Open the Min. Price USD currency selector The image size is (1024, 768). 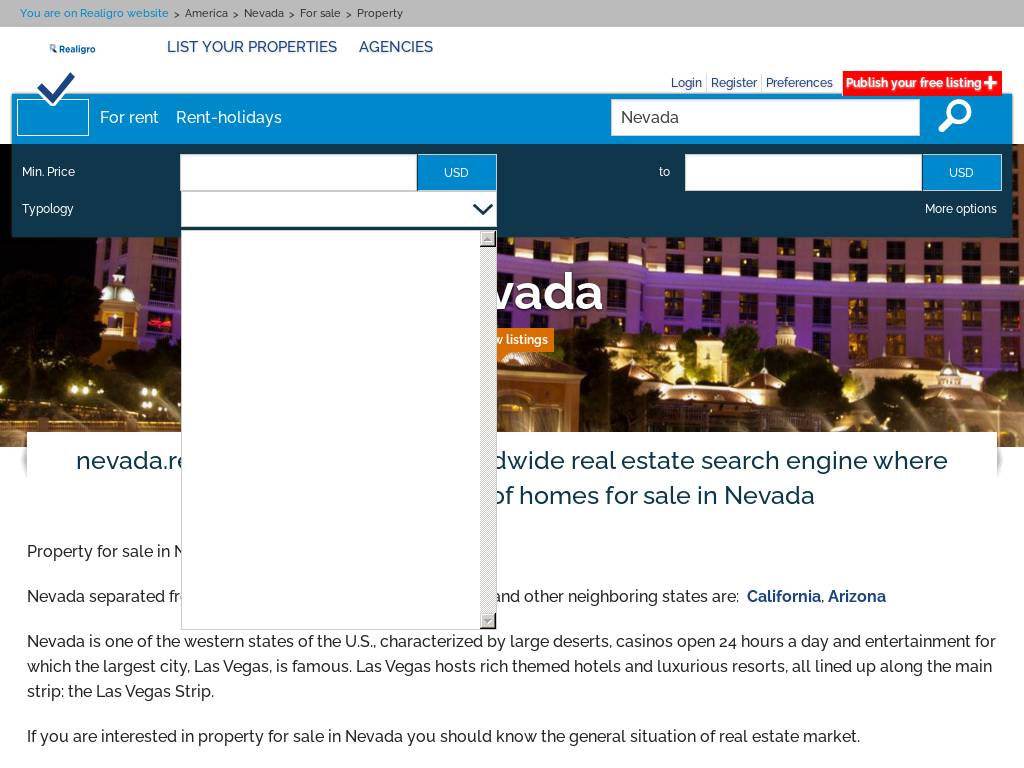pos(456,173)
